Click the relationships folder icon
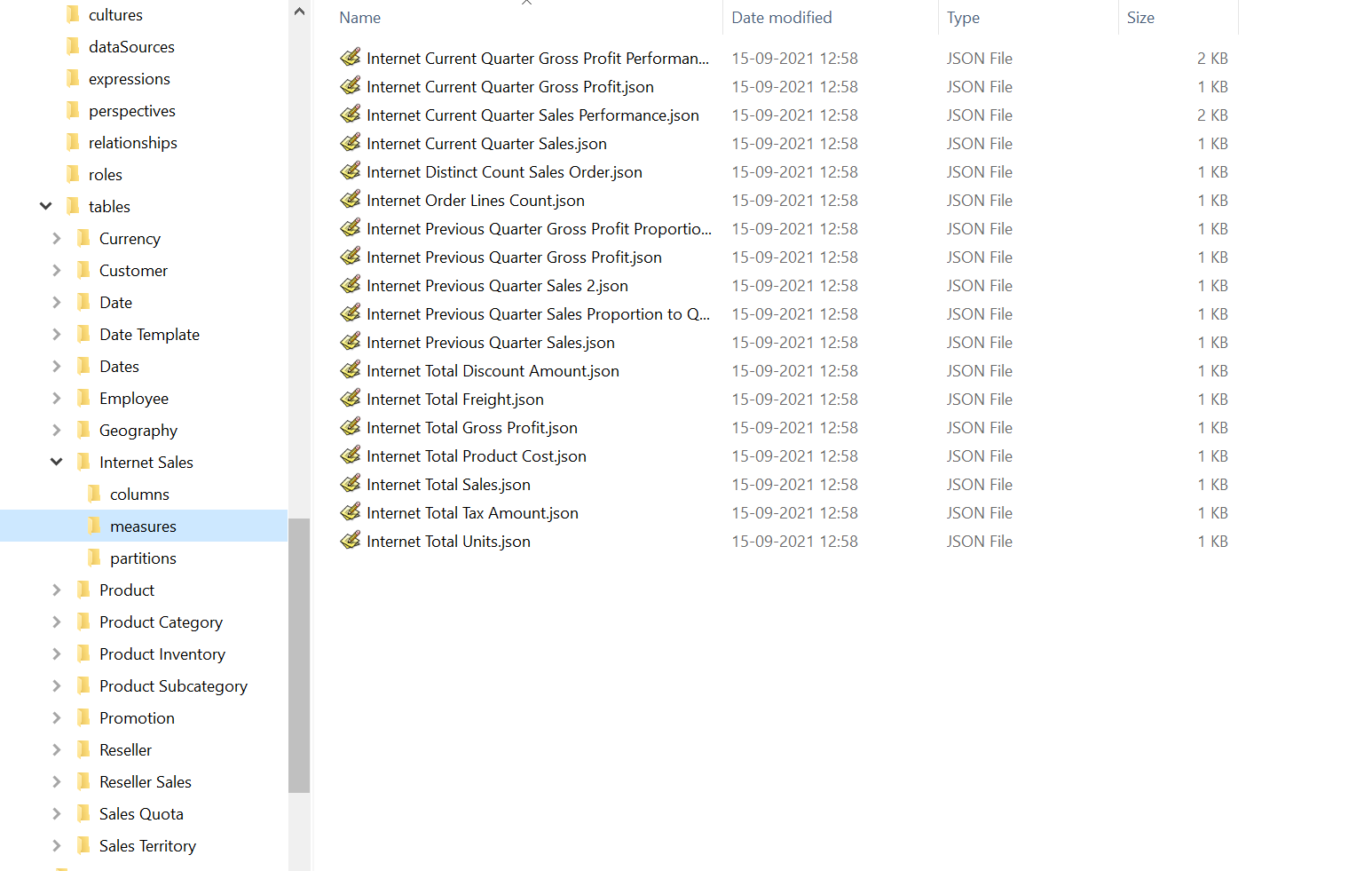The height and width of the screenshot is (871, 1372). [73, 142]
